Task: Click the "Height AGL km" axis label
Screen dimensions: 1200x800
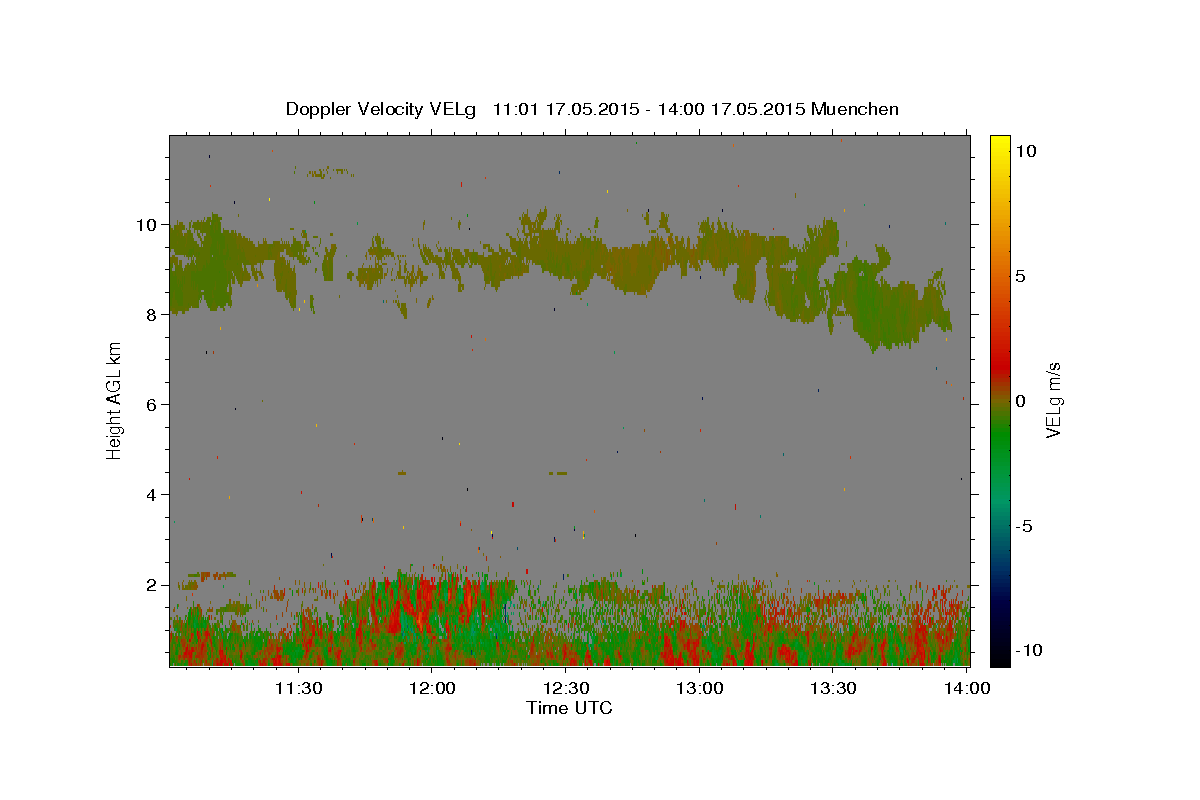Action: (x=115, y=400)
